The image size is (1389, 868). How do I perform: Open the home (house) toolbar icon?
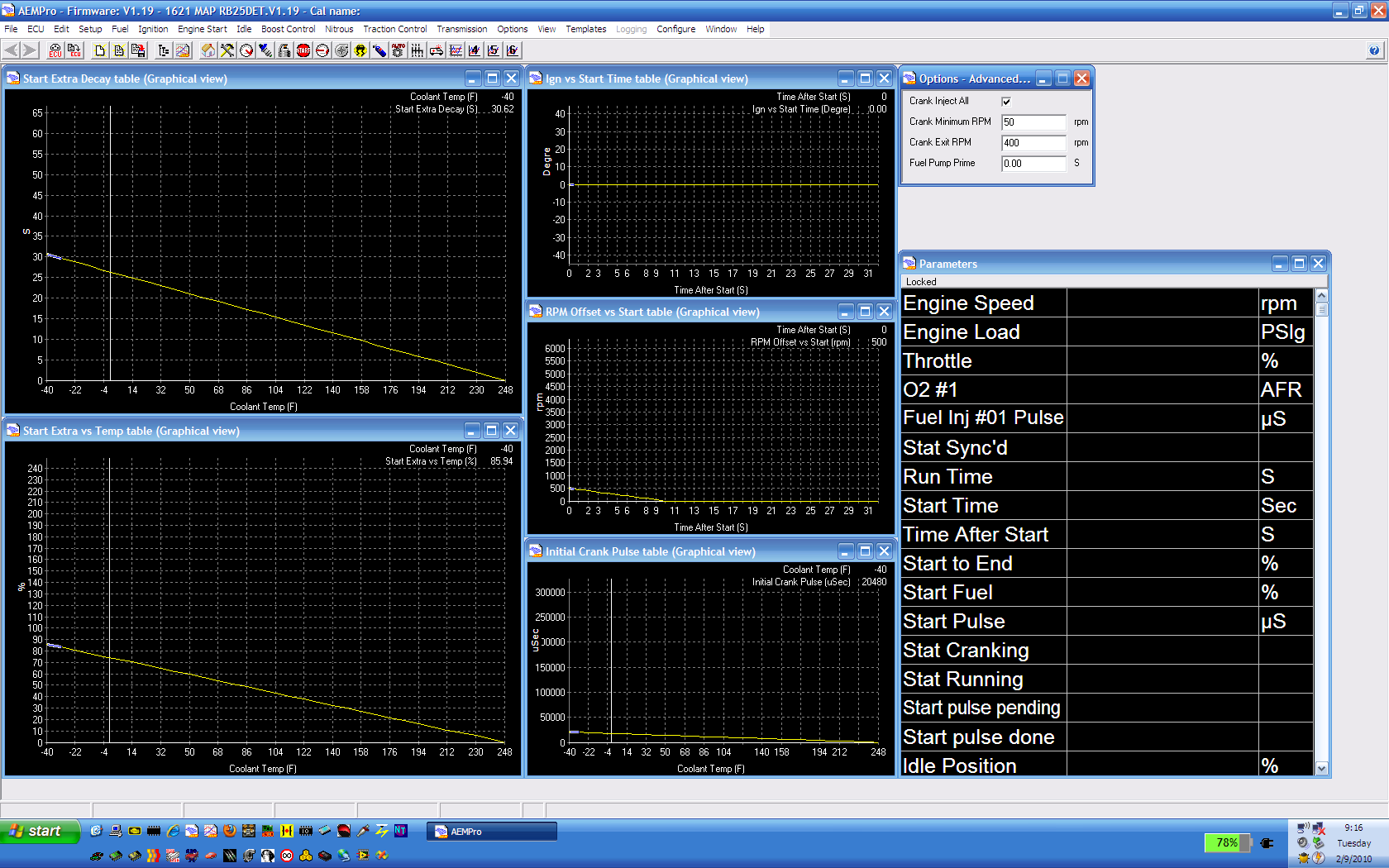208,50
